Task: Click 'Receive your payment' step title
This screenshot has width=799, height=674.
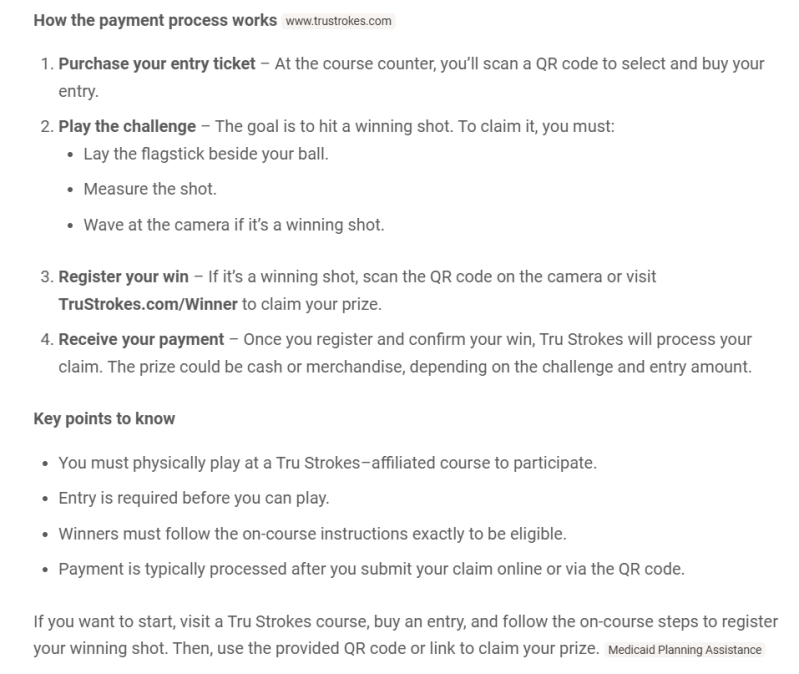Action: tap(141, 339)
